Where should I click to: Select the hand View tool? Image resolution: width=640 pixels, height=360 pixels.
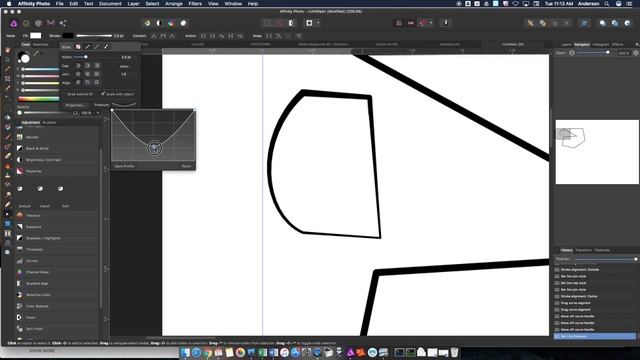(7, 50)
